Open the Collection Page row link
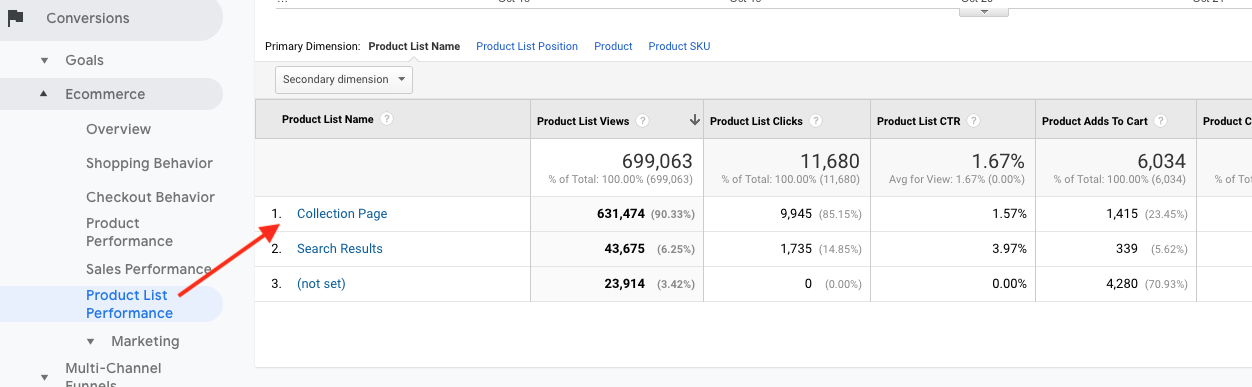Viewport: 1252px width, 387px height. tap(342, 214)
